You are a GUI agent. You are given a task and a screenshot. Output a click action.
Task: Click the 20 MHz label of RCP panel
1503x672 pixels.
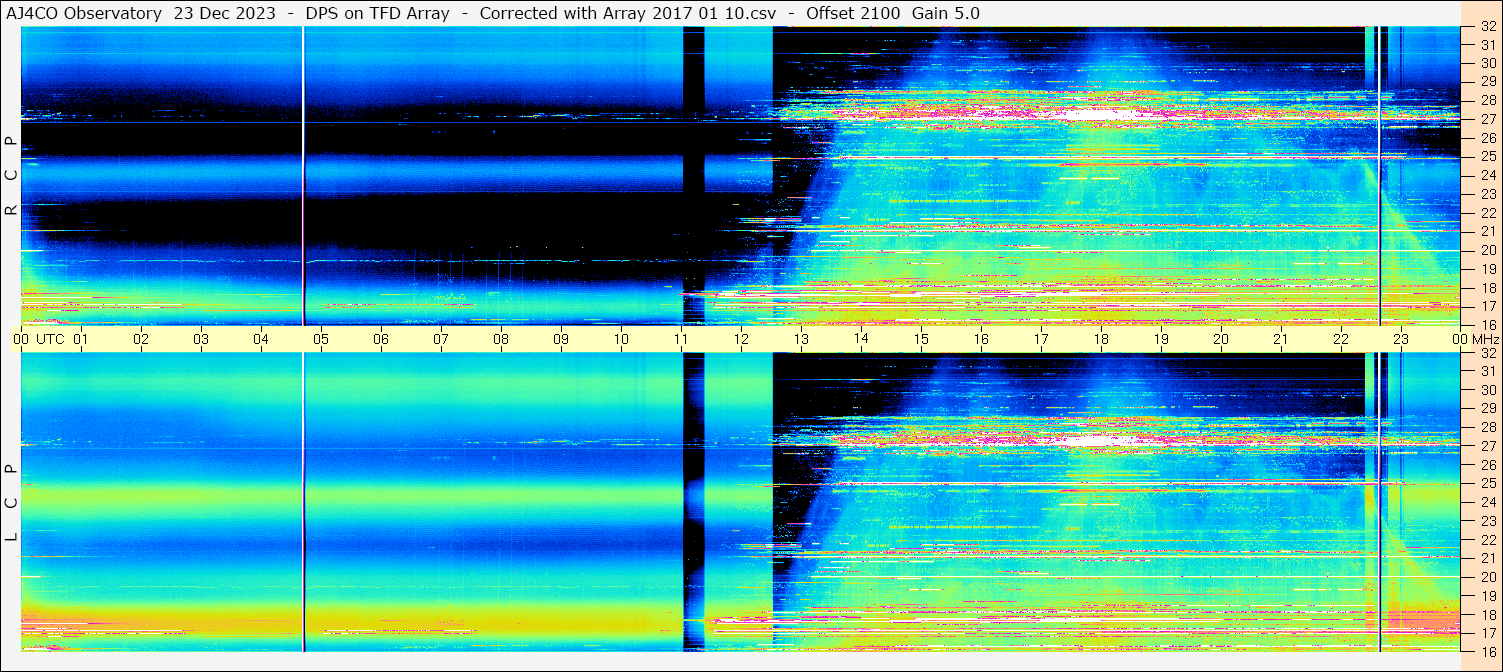click(1487, 250)
